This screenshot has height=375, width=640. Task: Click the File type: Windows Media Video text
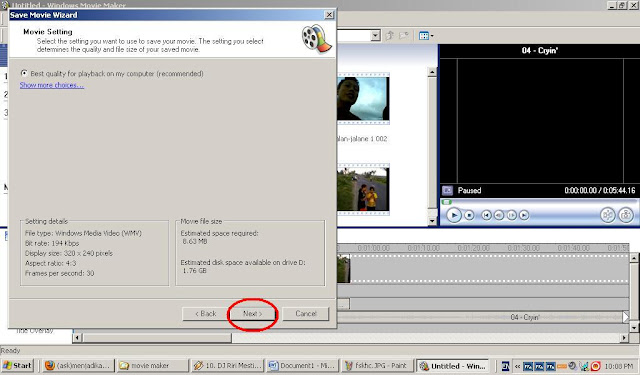[x=83, y=233]
